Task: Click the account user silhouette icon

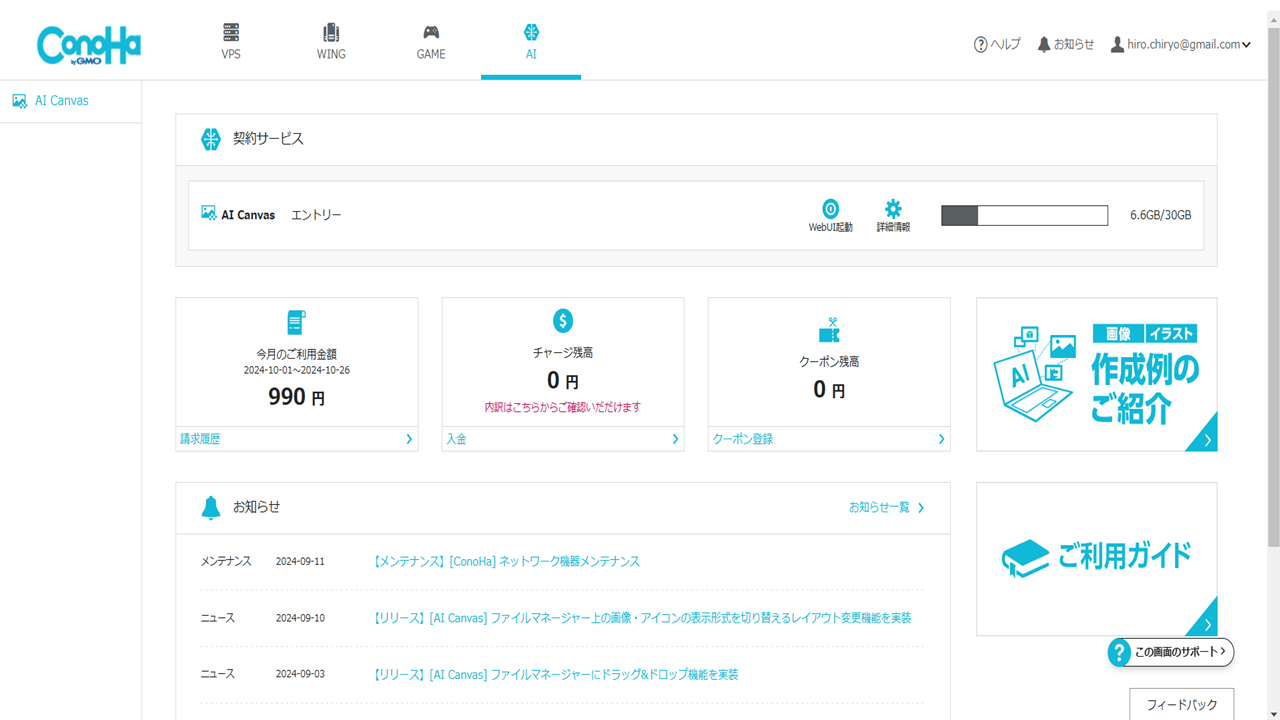Action: pyautogui.click(x=1117, y=45)
